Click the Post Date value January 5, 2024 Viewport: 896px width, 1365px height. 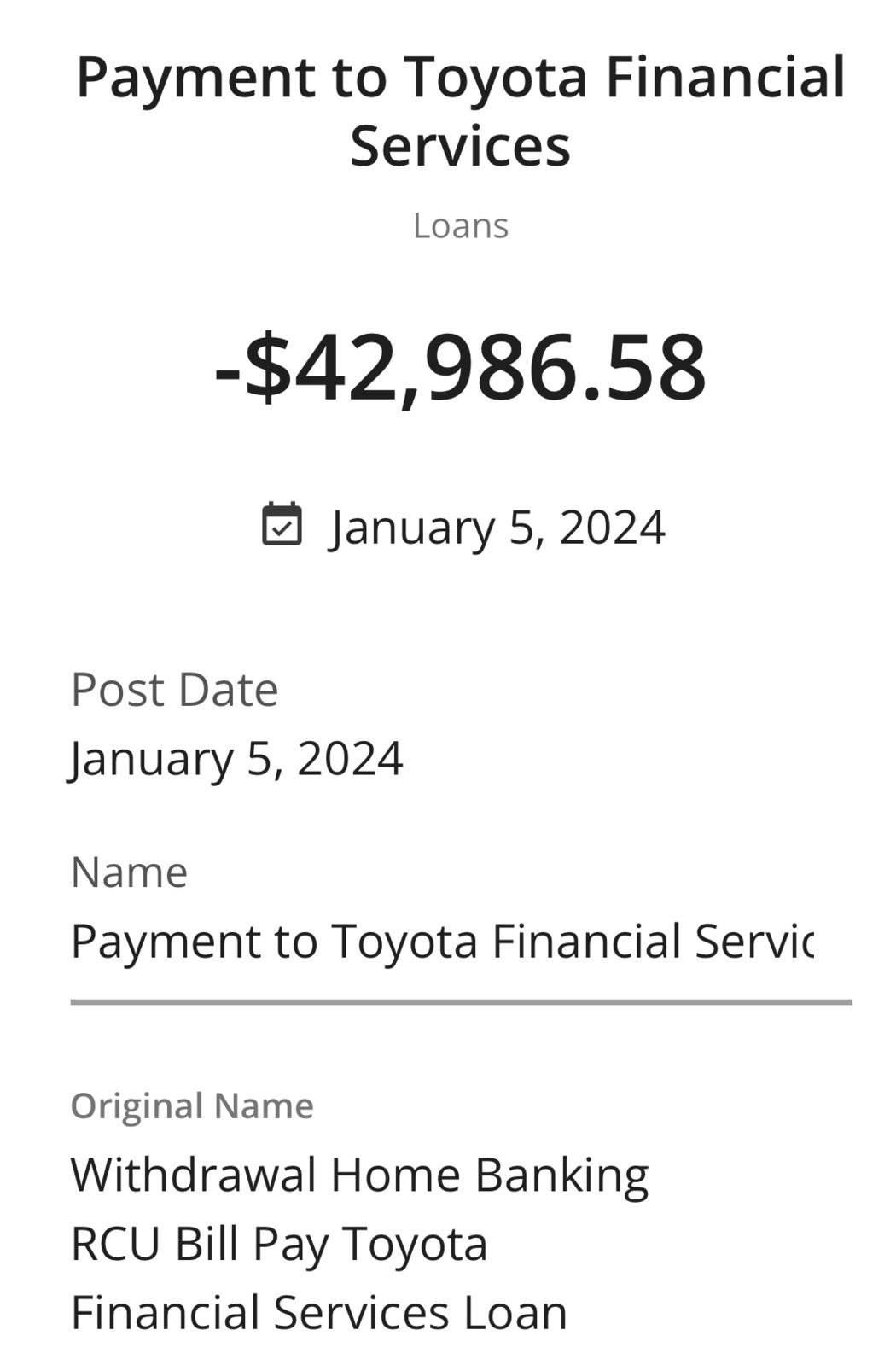coord(236,759)
